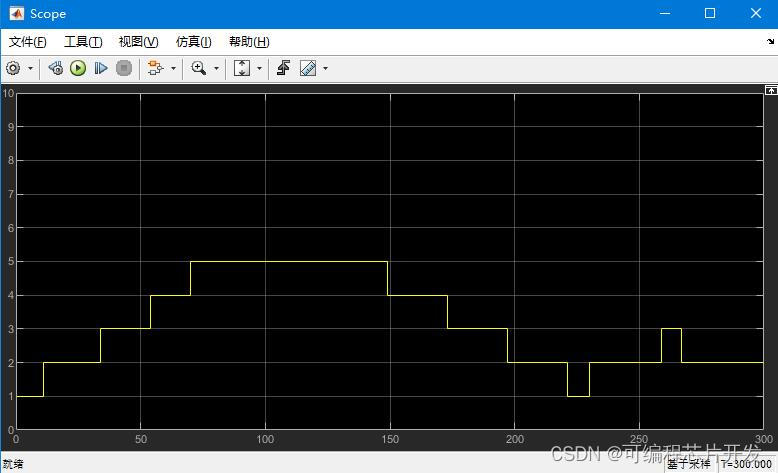The height and width of the screenshot is (473, 778).
Task: Click the x-axis label 200
Action: click(515, 439)
